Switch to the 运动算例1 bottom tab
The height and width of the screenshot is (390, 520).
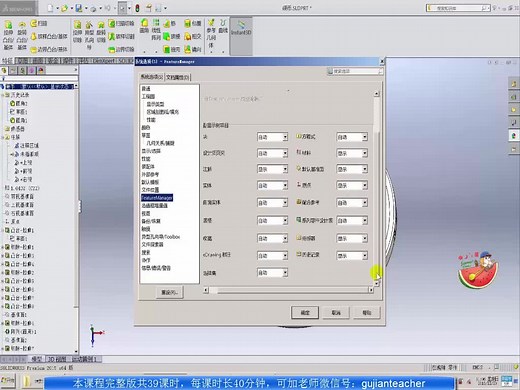pos(85,359)
